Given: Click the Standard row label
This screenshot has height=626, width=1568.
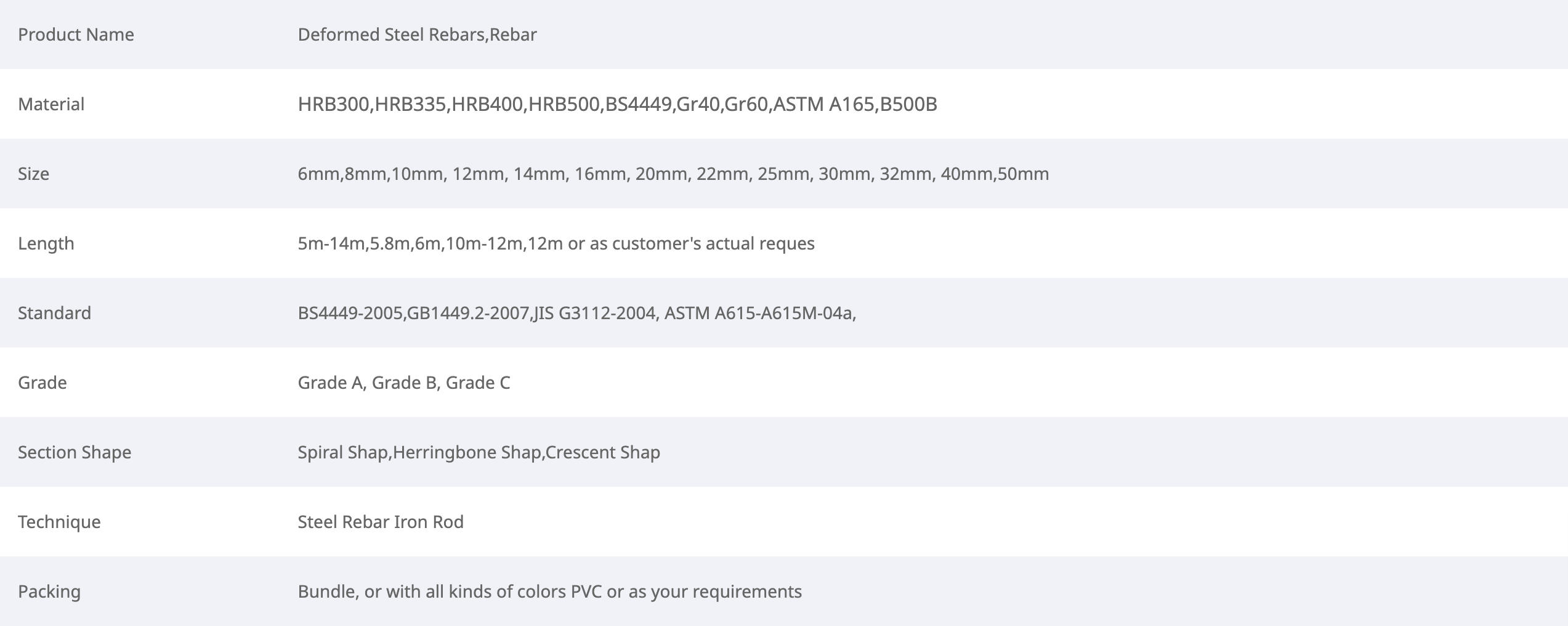Looking at the screenshot, I should pos(54,313).
